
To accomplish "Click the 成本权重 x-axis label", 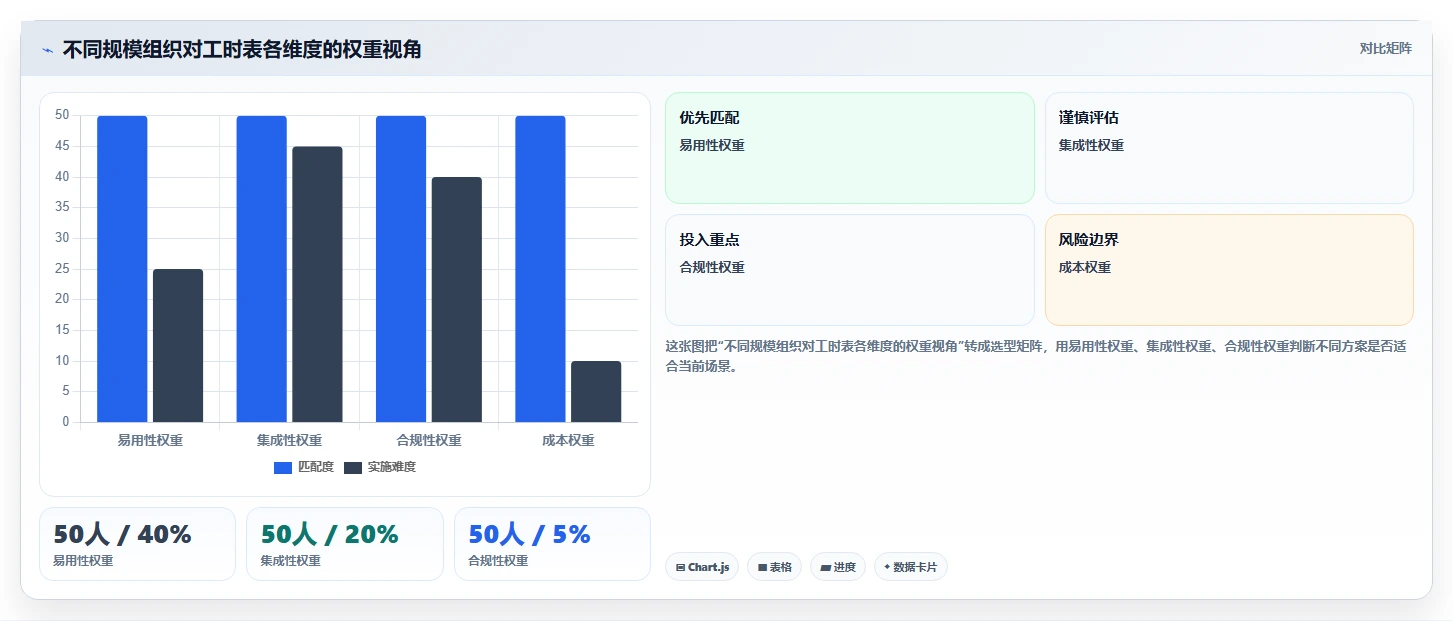I will 568,440.
